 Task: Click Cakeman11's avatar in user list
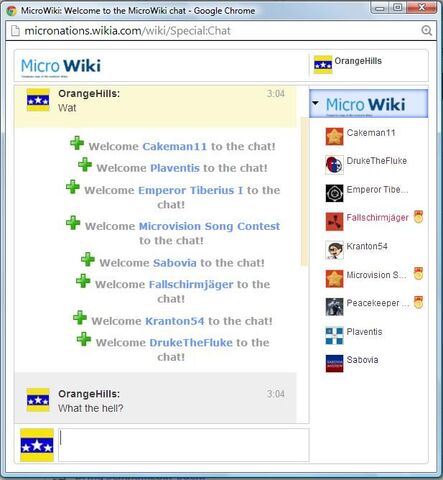pyautogui.click(x=334, y=137)
